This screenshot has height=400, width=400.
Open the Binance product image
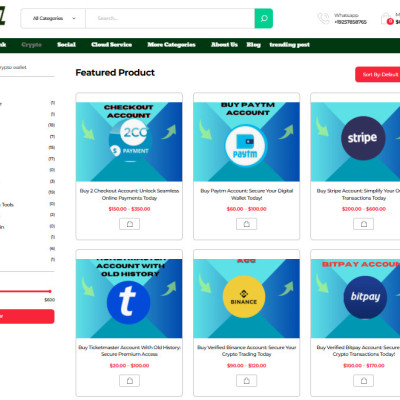click(246, 298)
